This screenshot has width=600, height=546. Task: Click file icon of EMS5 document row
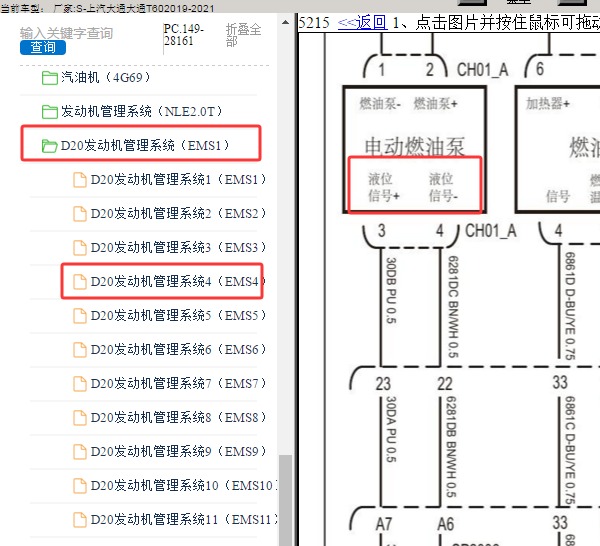80,316
